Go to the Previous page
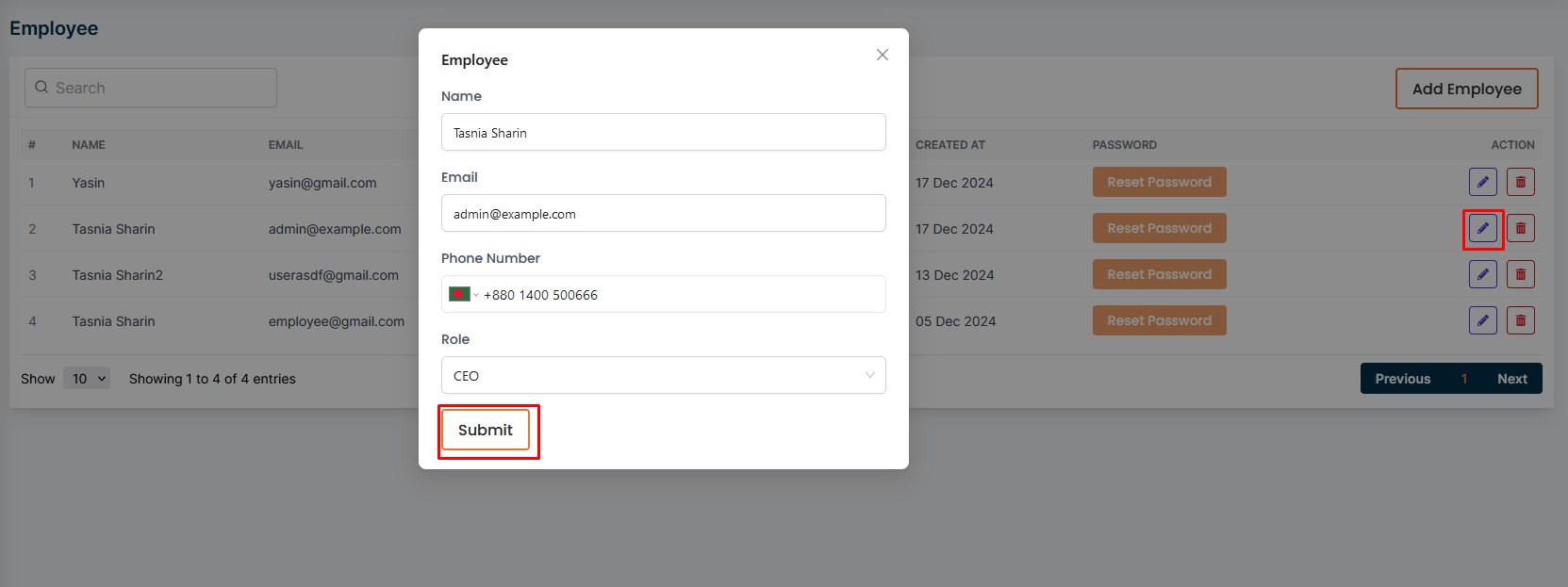Image resolution: width=1568 pixels, height=587 pixels. (x=1402, y=379)
